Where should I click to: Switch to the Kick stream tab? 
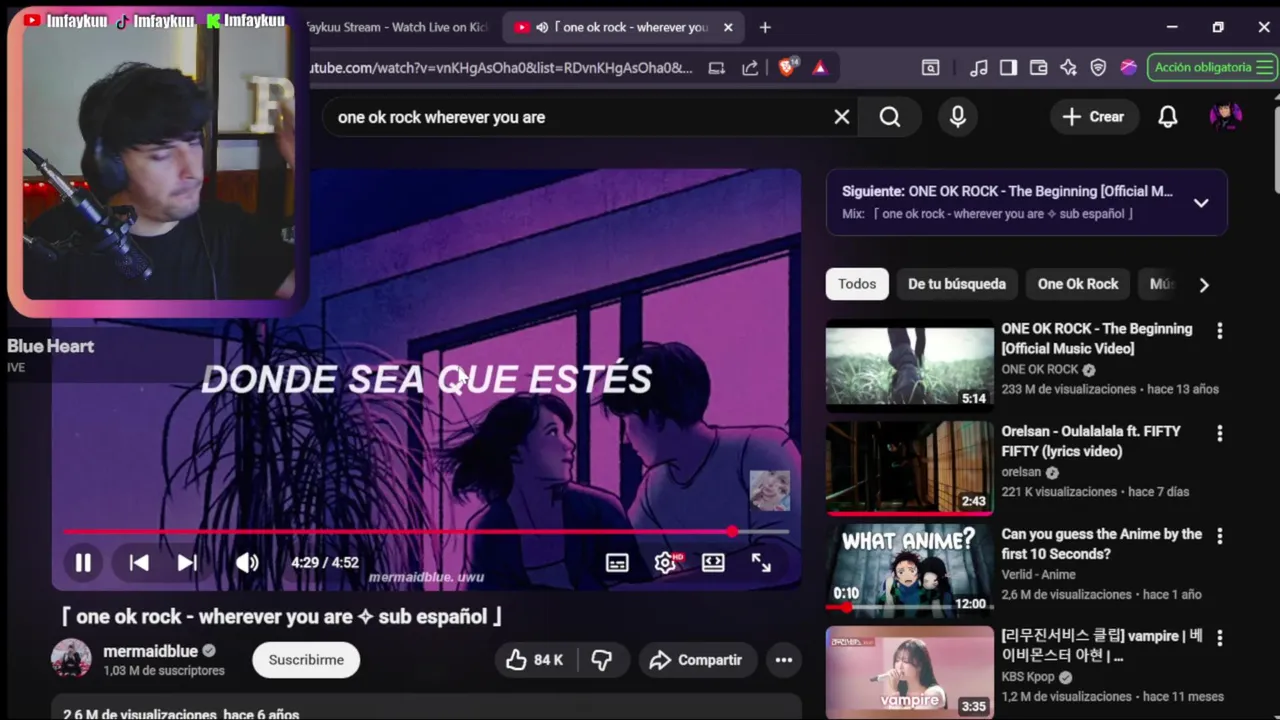(x=396, y=27)
